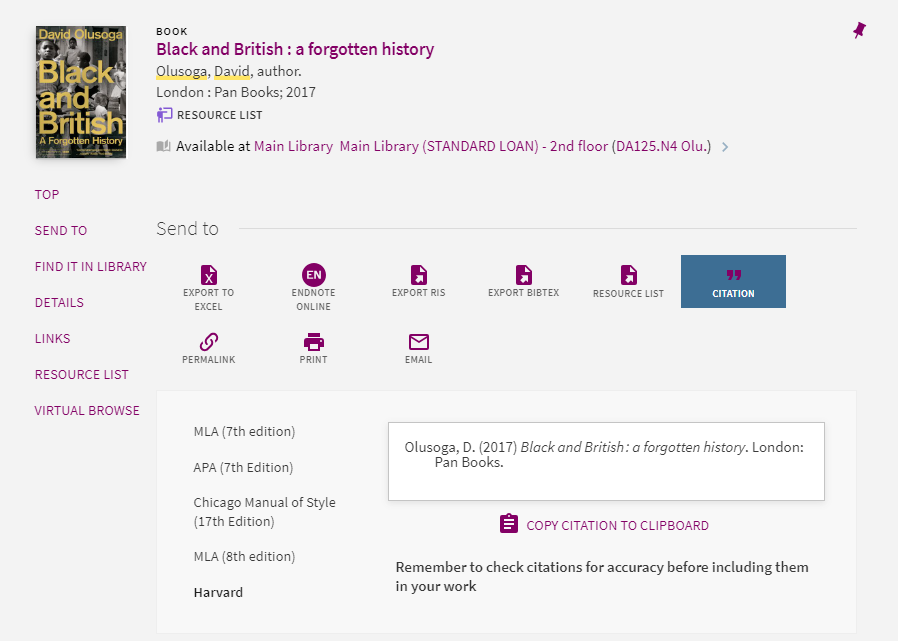Expand availability details chevron
Screen dimensions: 898x641
click(x=725, y=147)
